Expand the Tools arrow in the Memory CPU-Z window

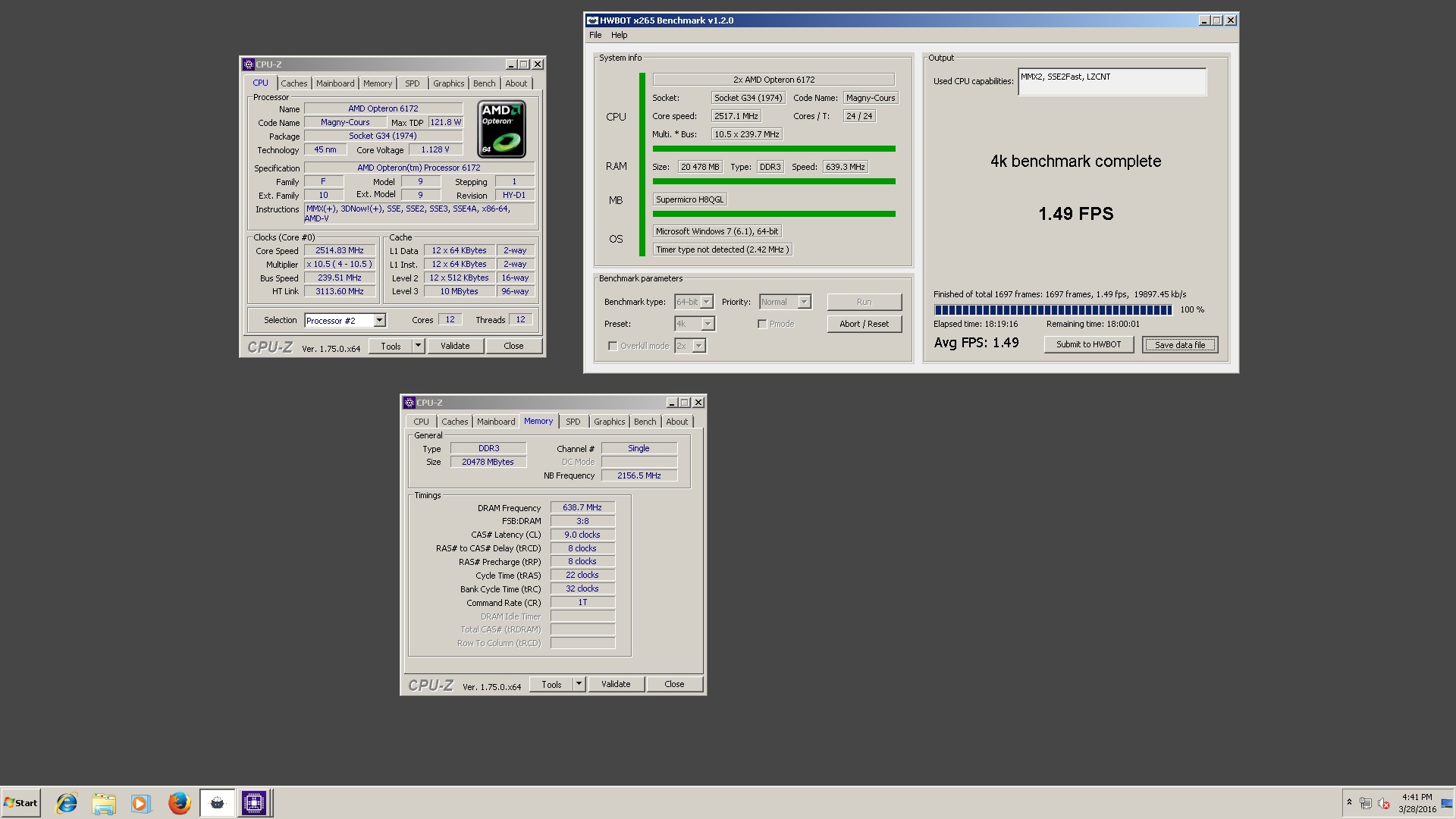pyautogui.click(x=579, y=684)
